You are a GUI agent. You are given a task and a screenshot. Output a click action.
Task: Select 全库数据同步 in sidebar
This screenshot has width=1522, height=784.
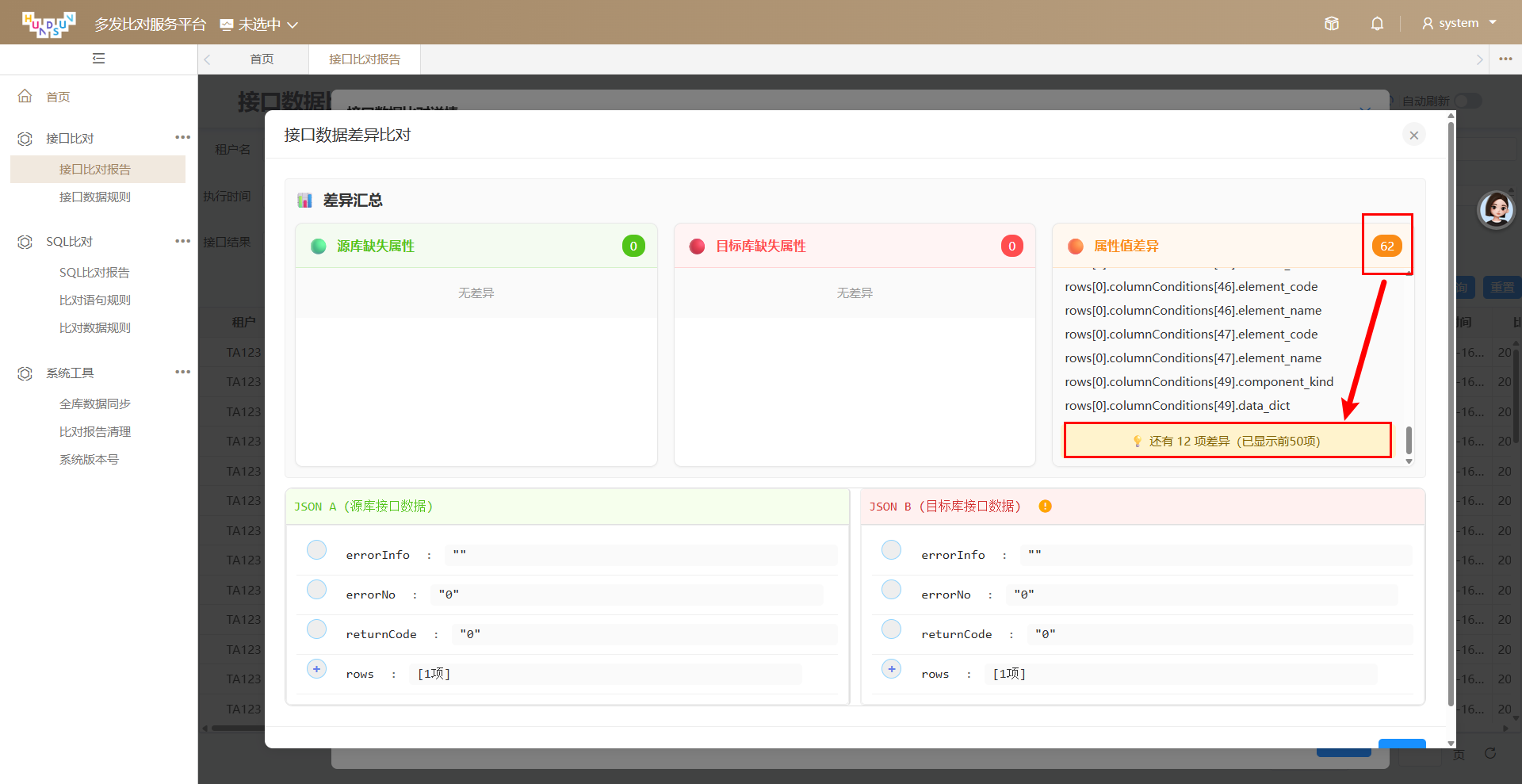pos(95,403)
